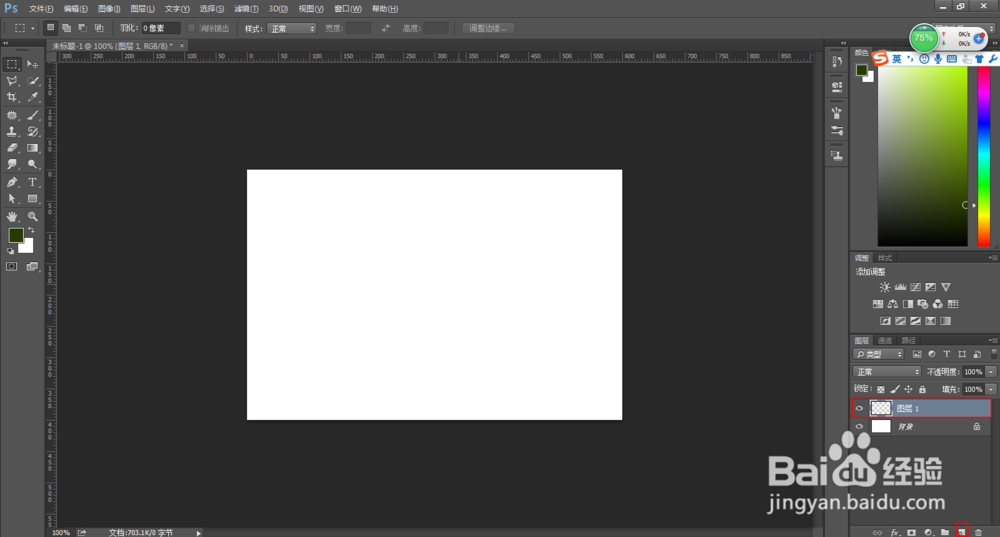The image size is (1000, 537).
Task: Select the Pen tool
Action: [12, 182]
